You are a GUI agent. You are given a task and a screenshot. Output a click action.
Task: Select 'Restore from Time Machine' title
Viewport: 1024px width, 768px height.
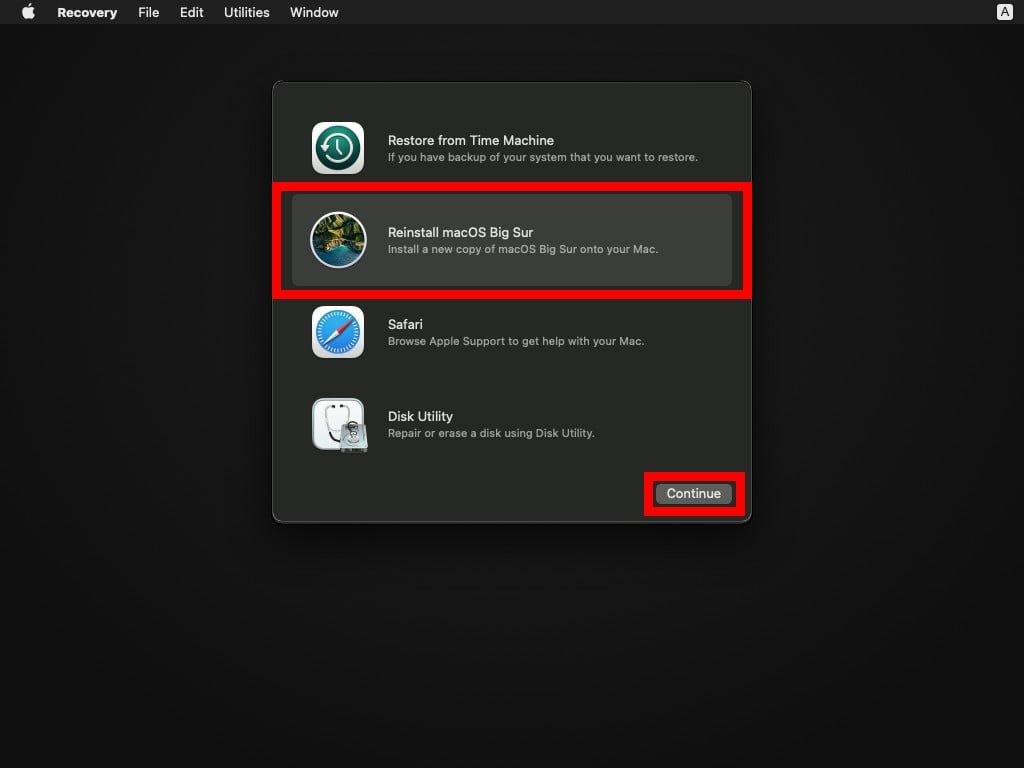(x=471, y=140)
